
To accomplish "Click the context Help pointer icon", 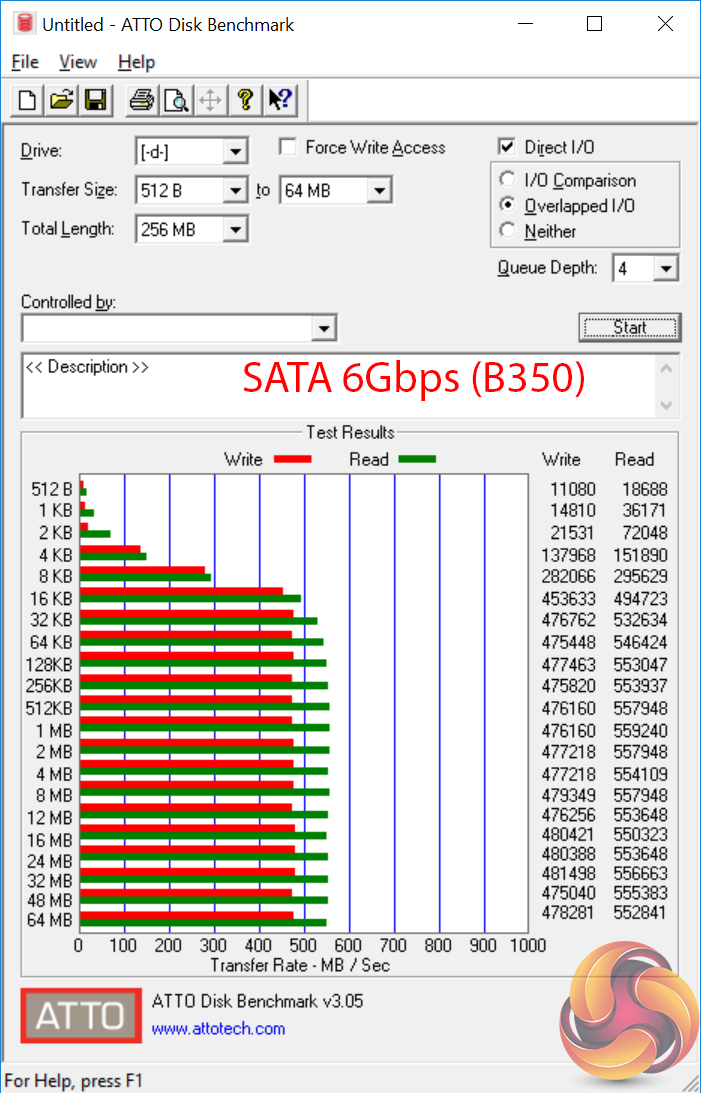I will [280, 100].
